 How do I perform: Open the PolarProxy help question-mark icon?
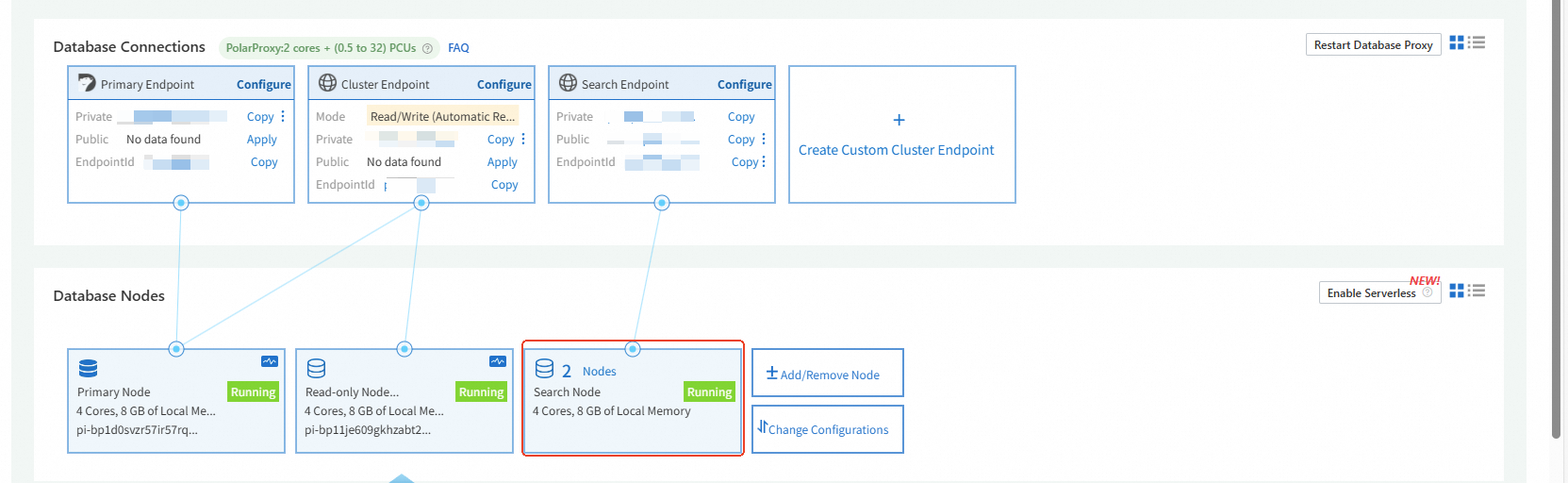(427, 48)
